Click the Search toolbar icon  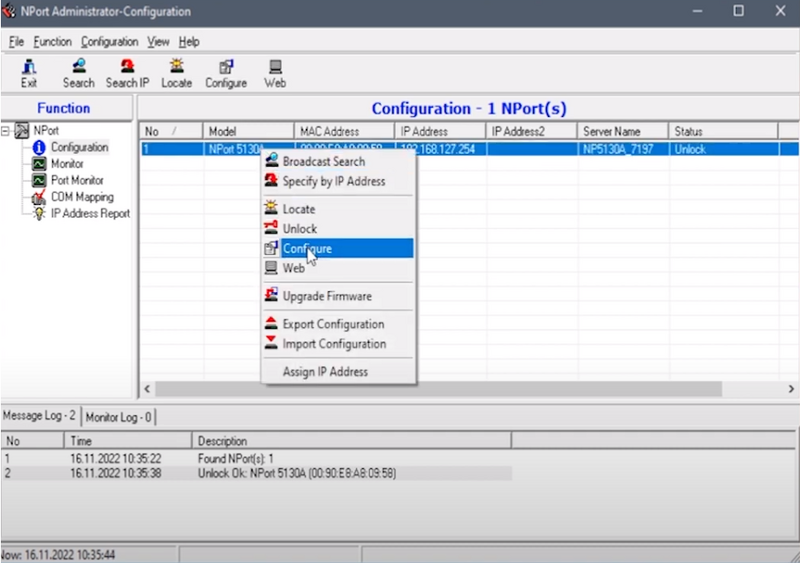point(79,74)
